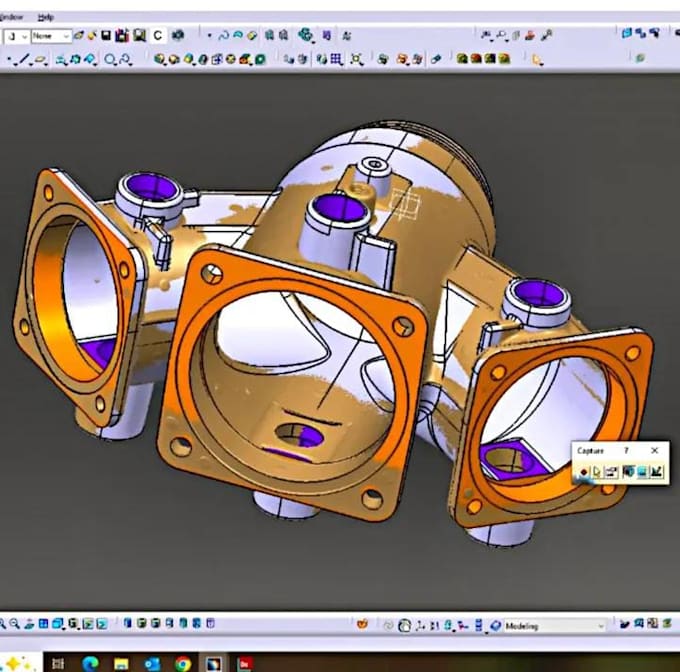Open Google Chrome from the taskbar

coord(183,663)
